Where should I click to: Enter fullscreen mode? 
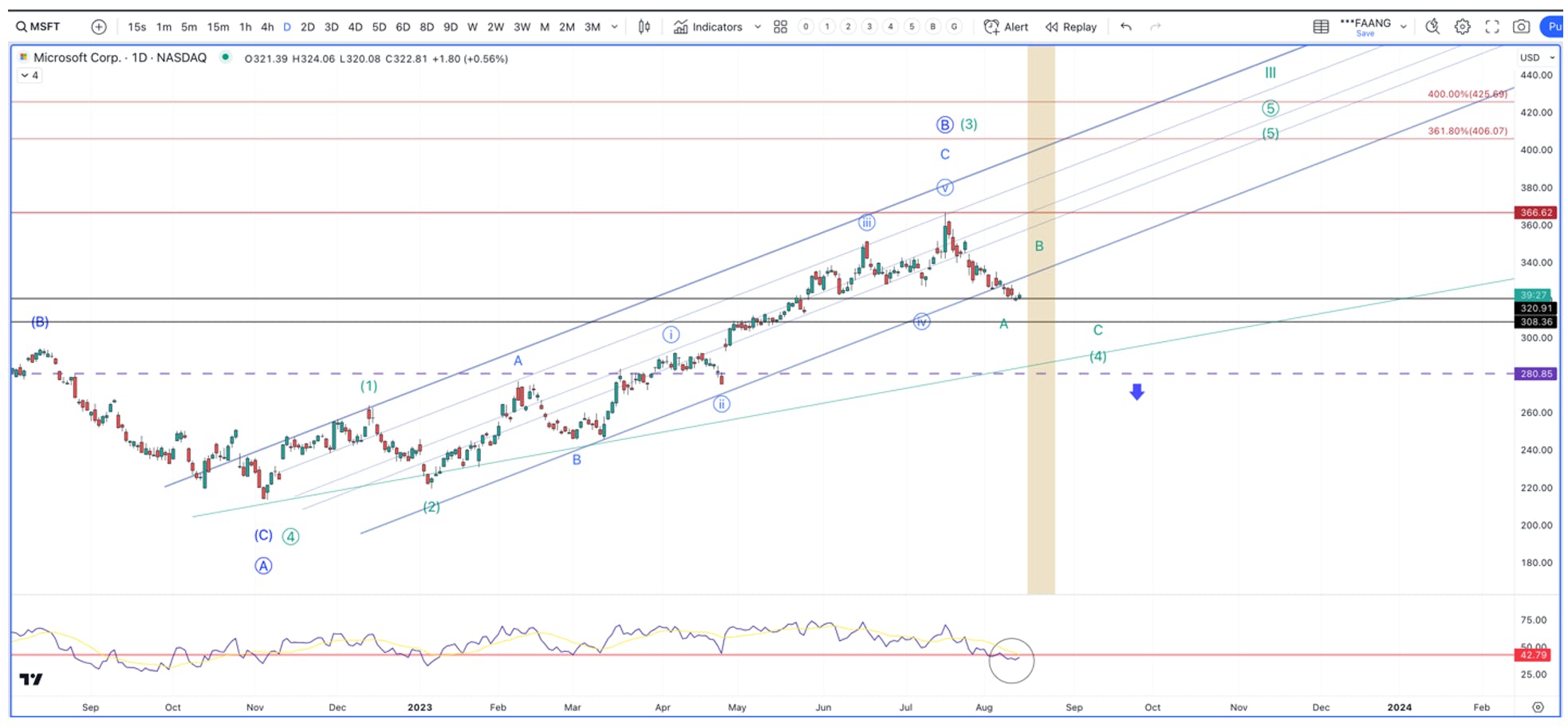click(x=1491, y=26)
